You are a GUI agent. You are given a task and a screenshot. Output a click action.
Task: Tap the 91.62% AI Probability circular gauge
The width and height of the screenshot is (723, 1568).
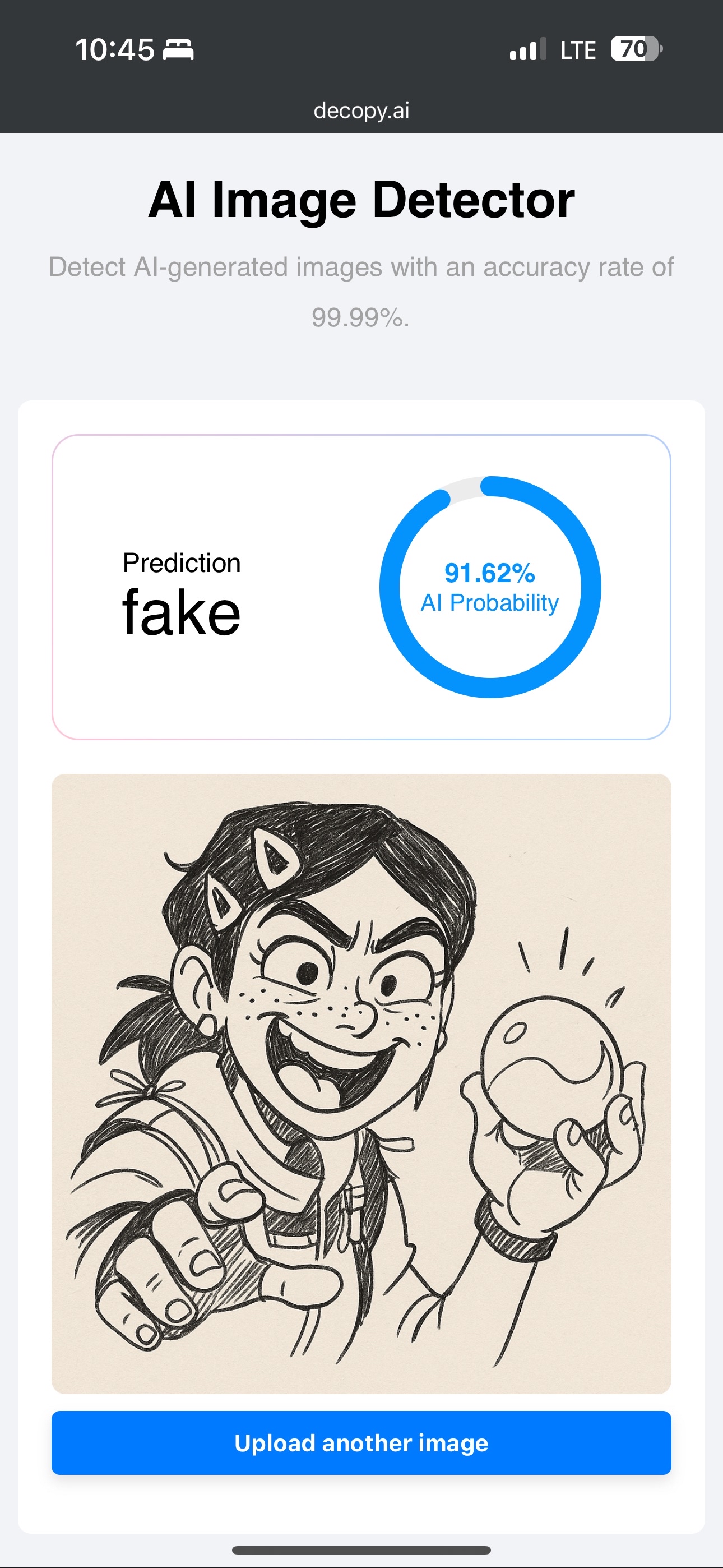click(x=490, y=587)
